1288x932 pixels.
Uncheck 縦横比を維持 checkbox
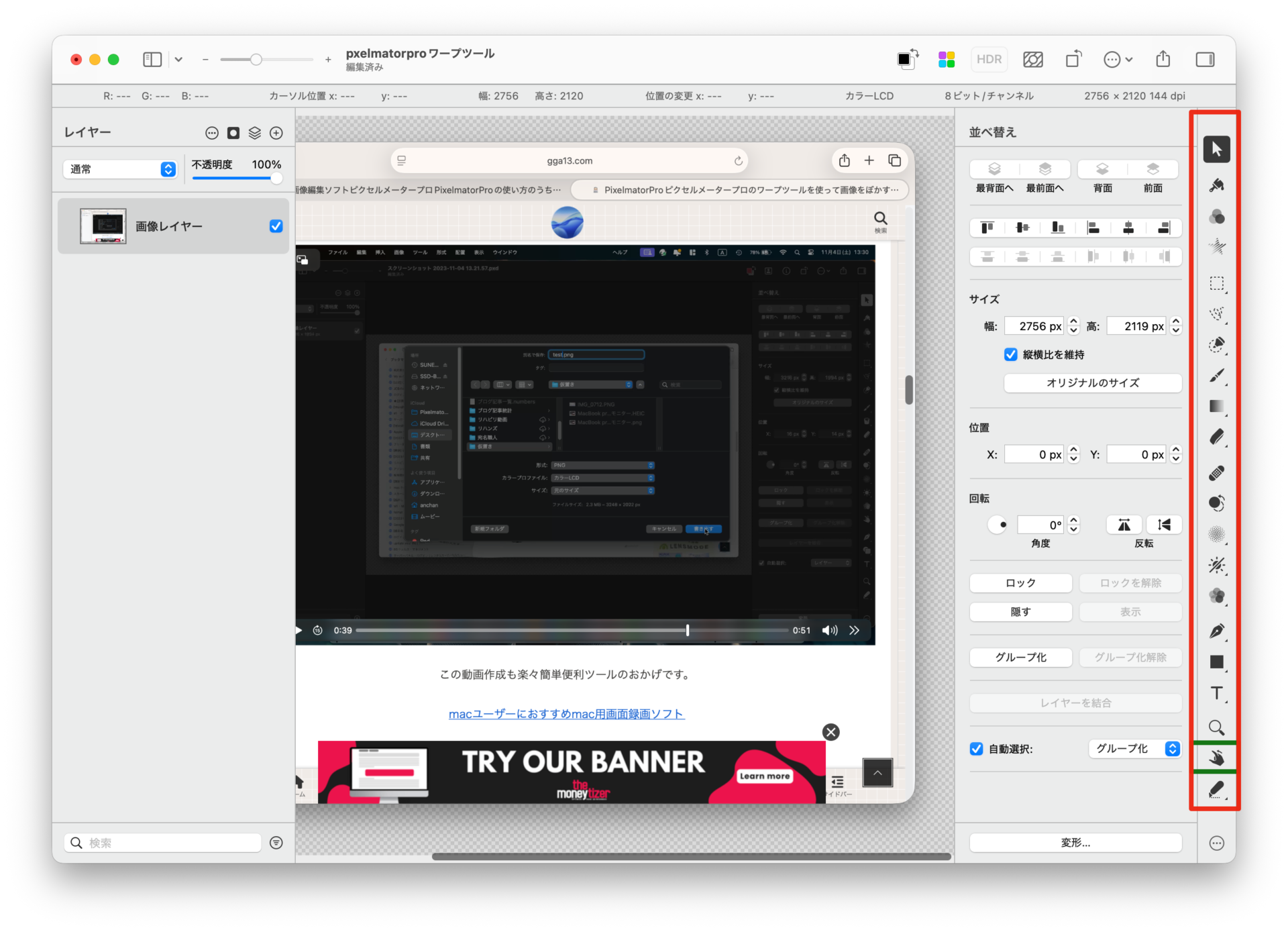[x=1010, y=354]
